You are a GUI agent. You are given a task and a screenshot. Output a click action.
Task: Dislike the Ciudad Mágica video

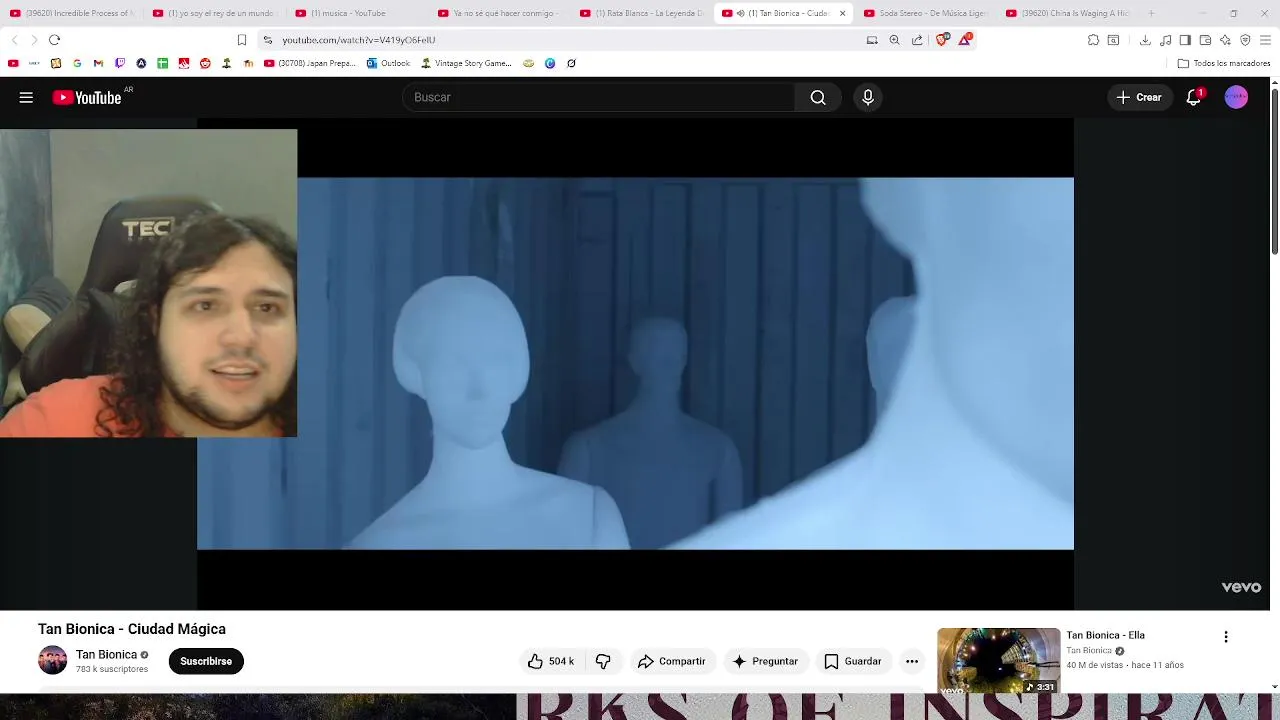coord(603,661)
